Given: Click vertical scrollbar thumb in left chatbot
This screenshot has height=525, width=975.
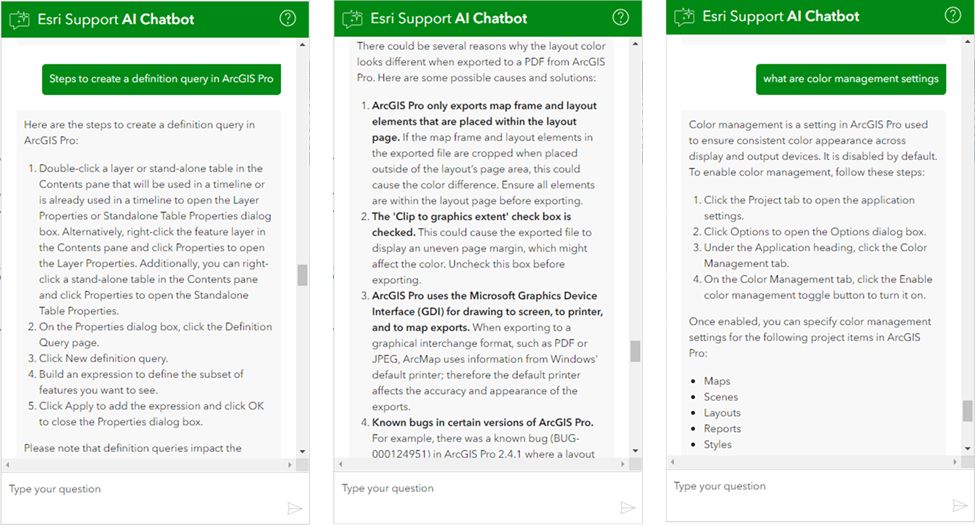Looking at the screenshot, I should pos(302,275).
